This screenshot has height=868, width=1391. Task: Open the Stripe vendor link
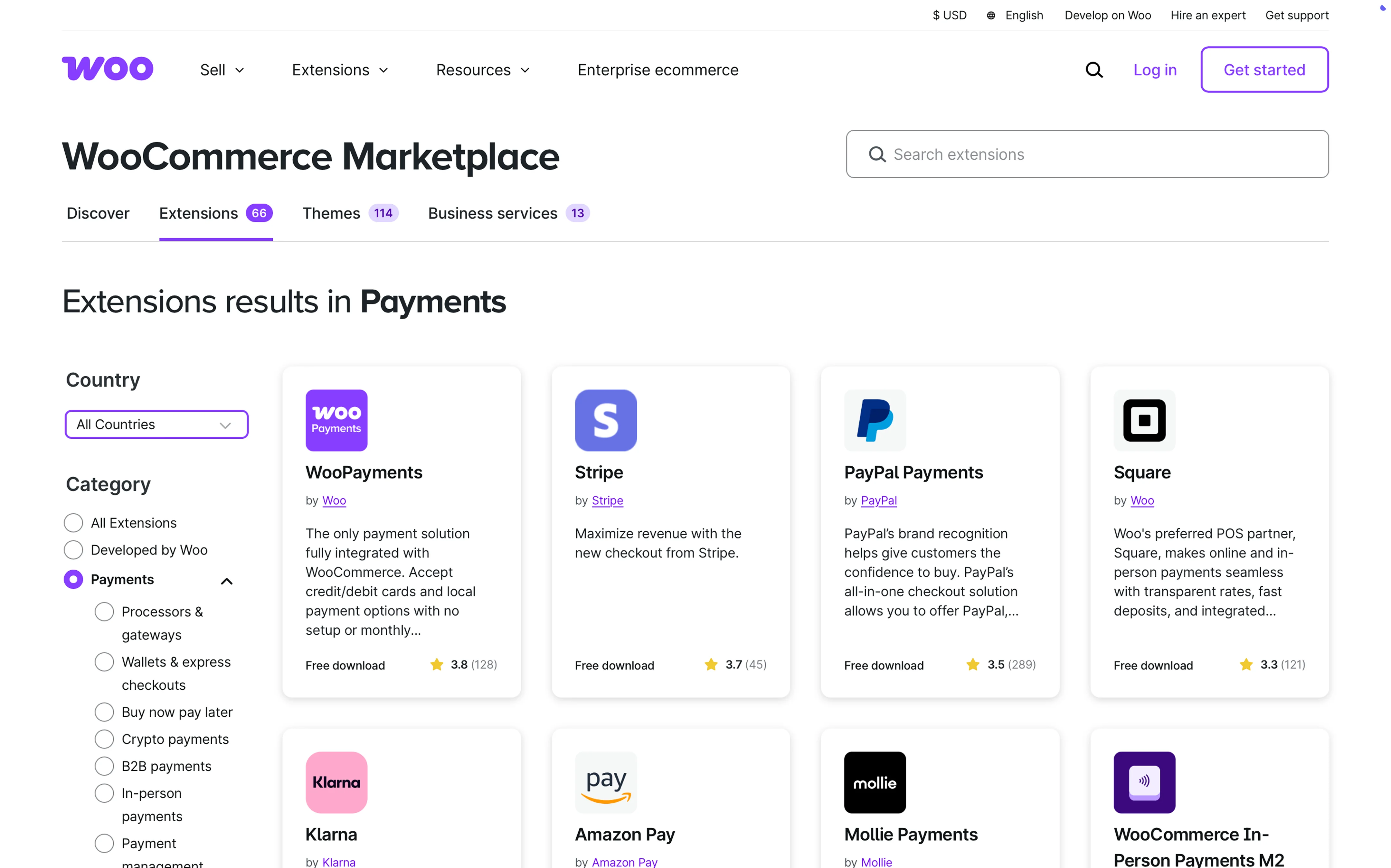tap(607, 500)
